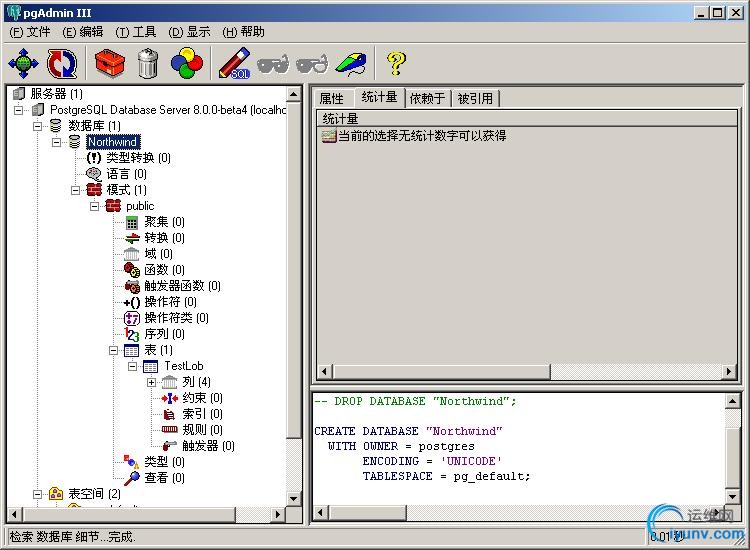Click the 类型转换 (0) casts icon
This screenshot has height=550, width=750.
[x=94, y=157]
